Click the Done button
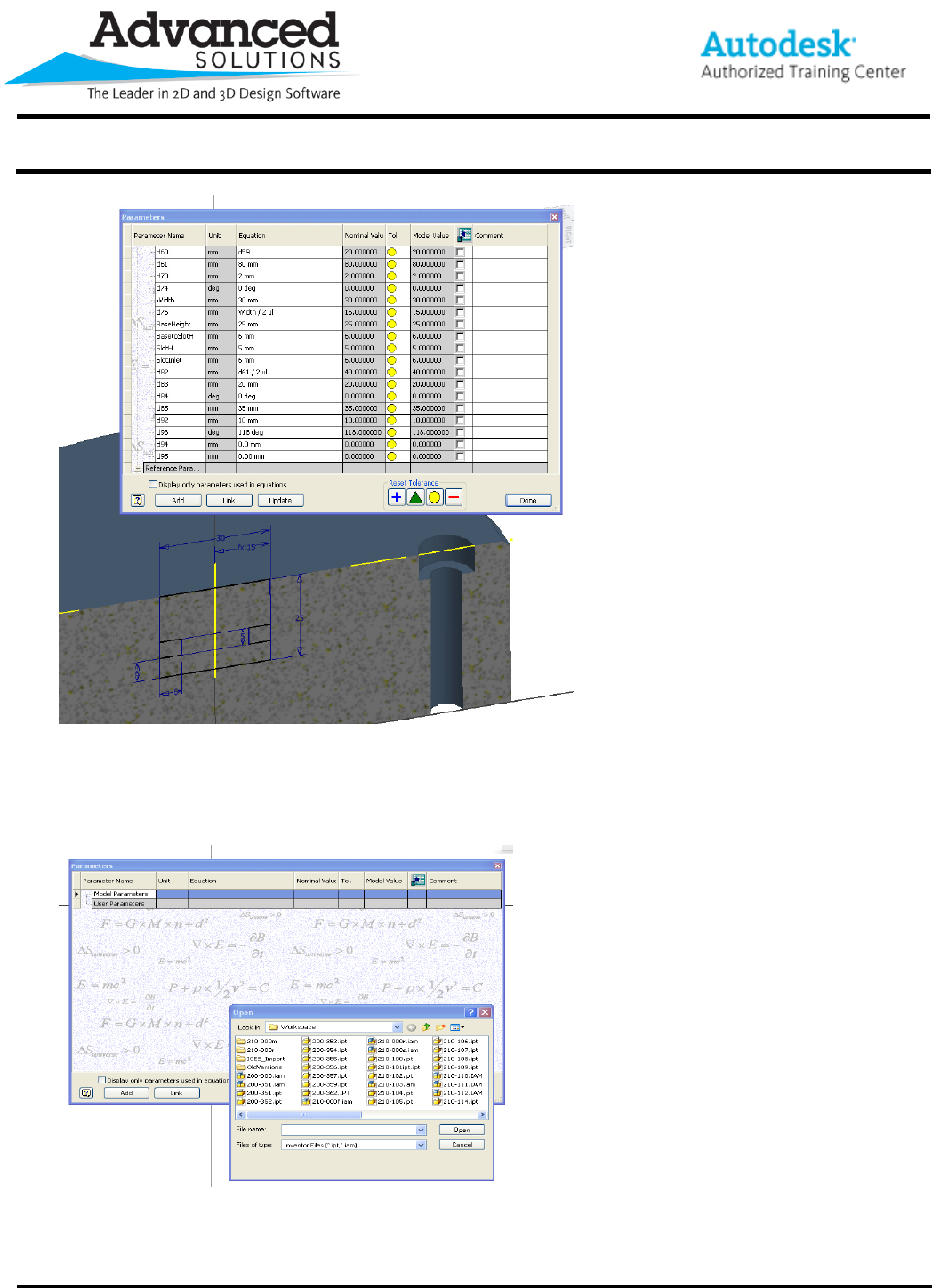 click(x=528, y=500)
